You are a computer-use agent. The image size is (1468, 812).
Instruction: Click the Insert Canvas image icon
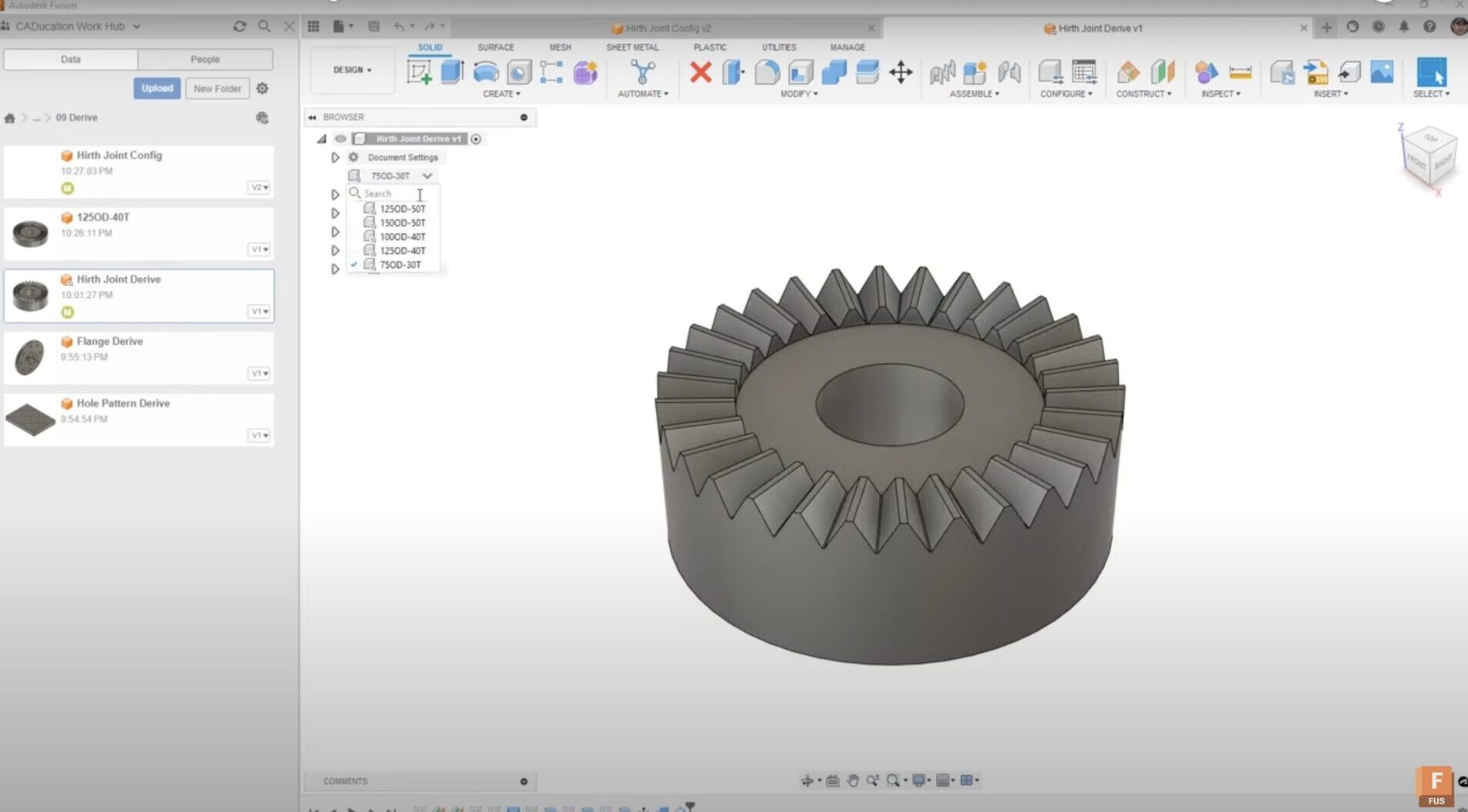[x=1382, y=72]
